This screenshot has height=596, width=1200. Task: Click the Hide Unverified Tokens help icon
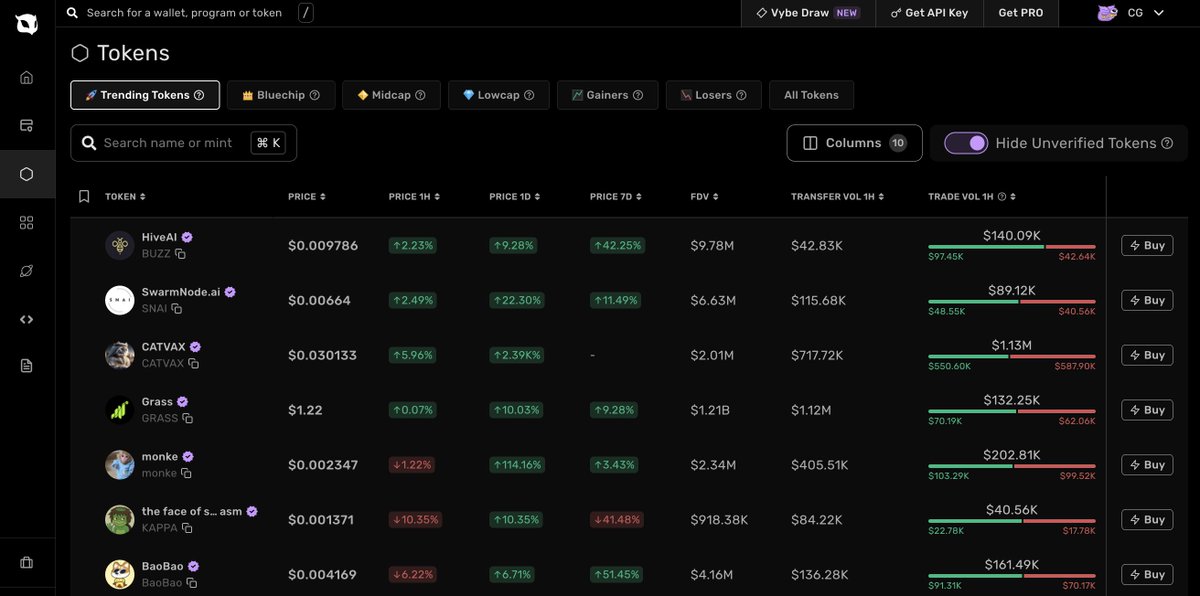pos(1166,144)
